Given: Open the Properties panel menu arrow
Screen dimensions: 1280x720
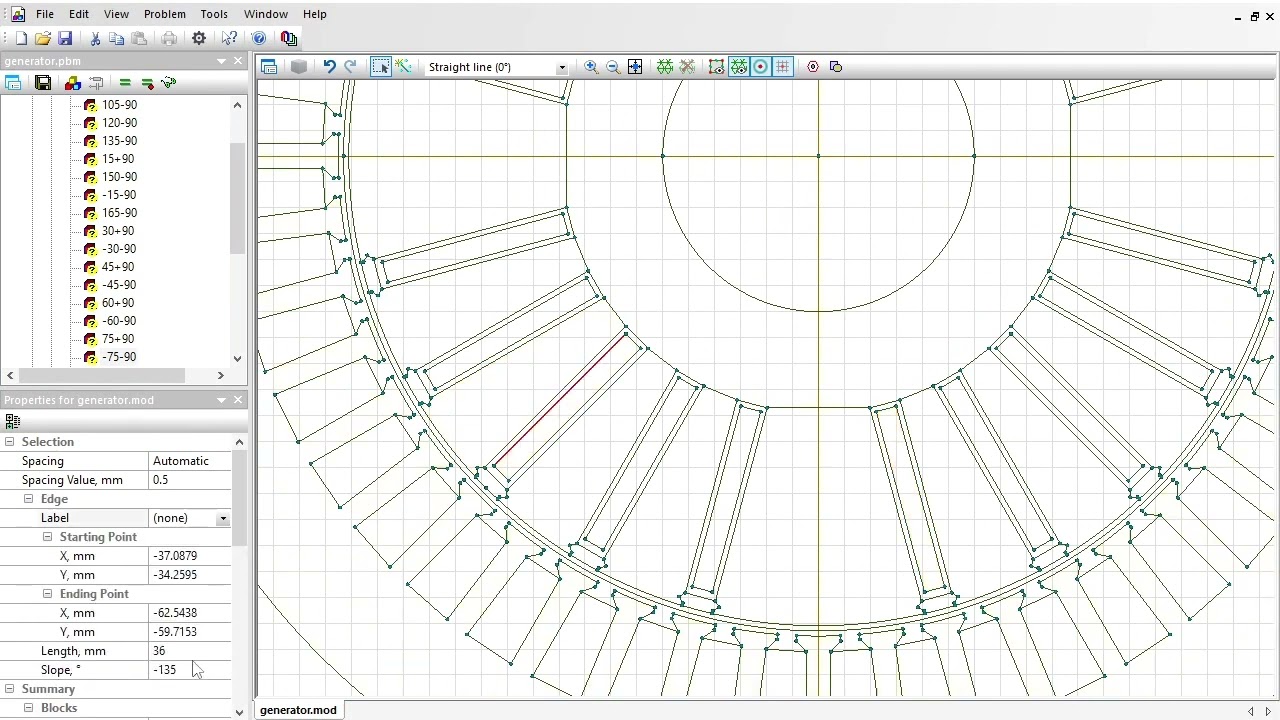Looking at the screenshot, I should pyautogui.click(x=222, y=400).
